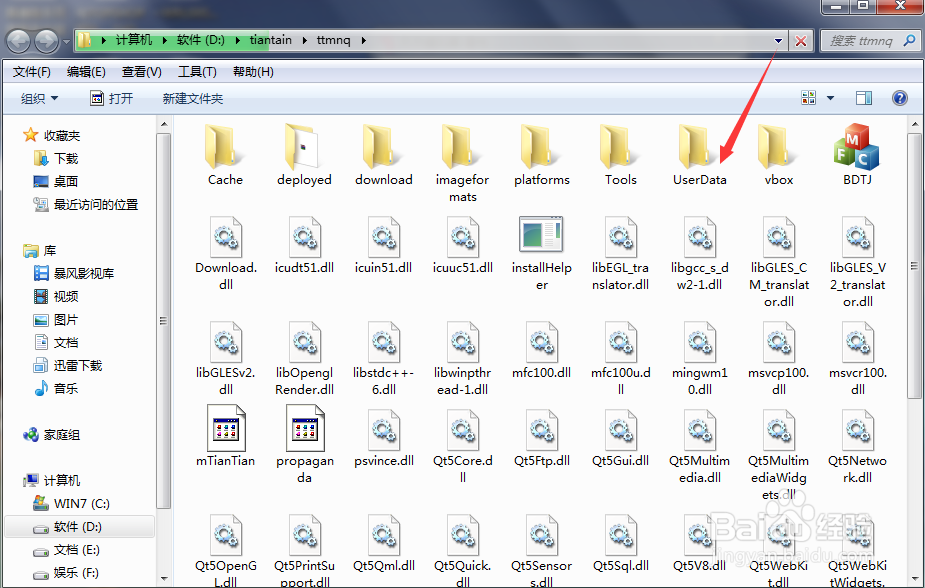Select the installHelper program
The image size is (925, 588).
(542, 254)
